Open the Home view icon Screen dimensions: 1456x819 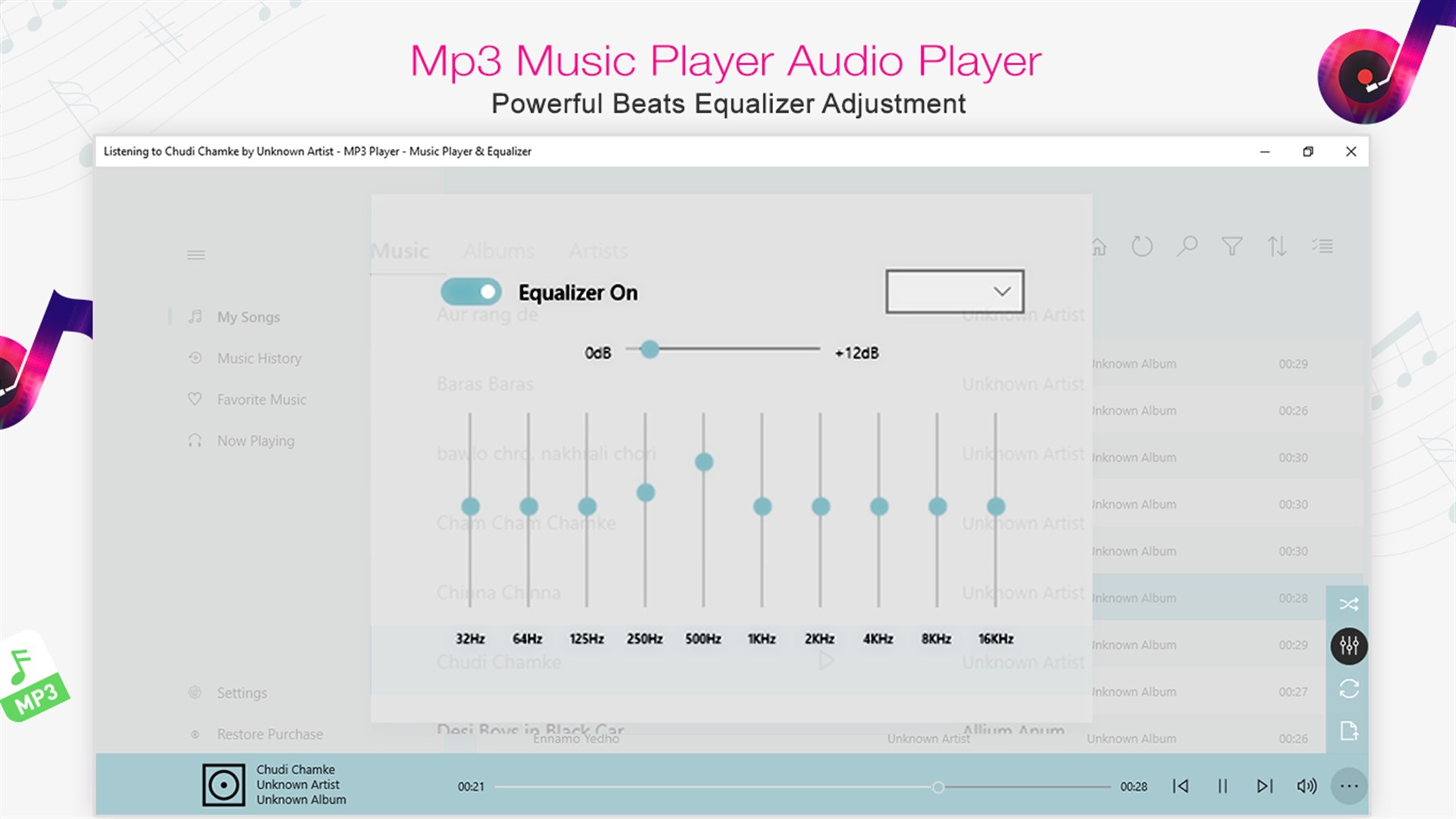[x=1098, y=246]
